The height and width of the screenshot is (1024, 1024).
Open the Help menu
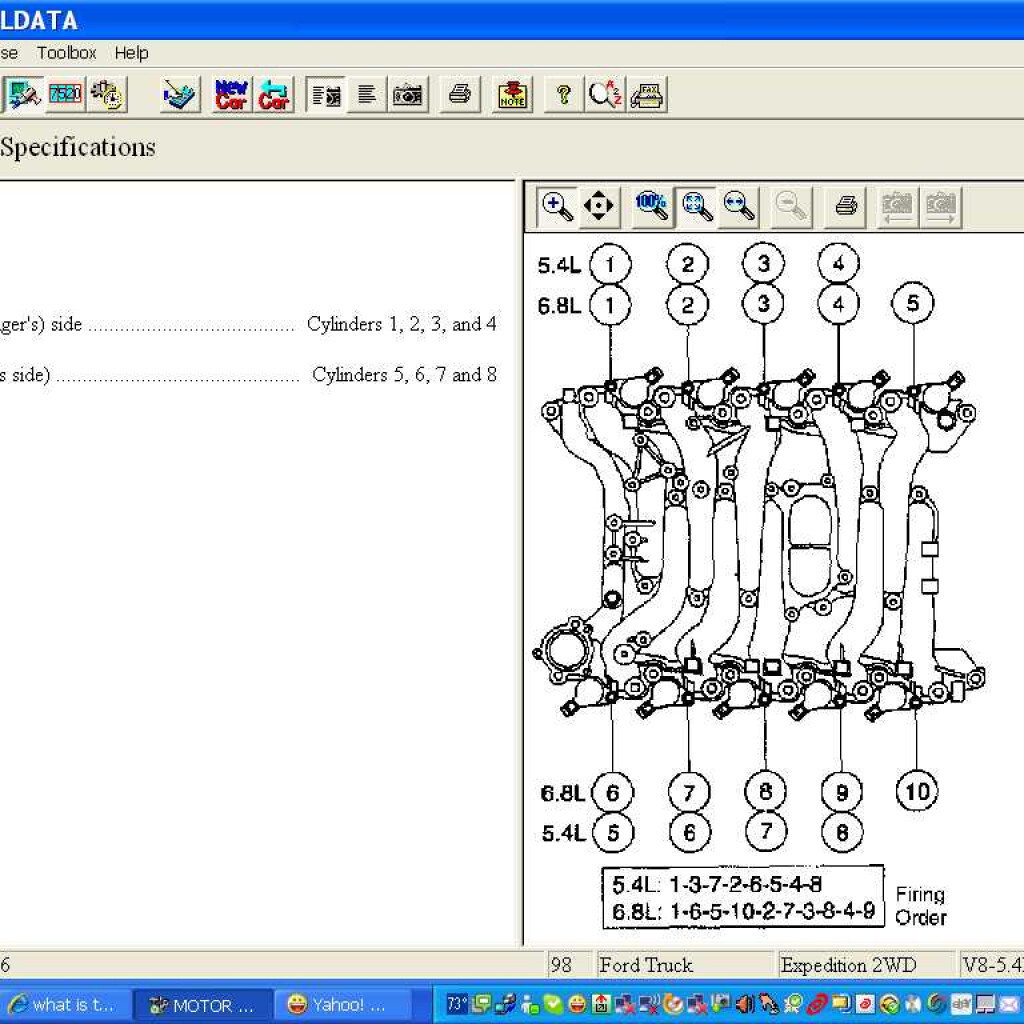tap(131, 53)
